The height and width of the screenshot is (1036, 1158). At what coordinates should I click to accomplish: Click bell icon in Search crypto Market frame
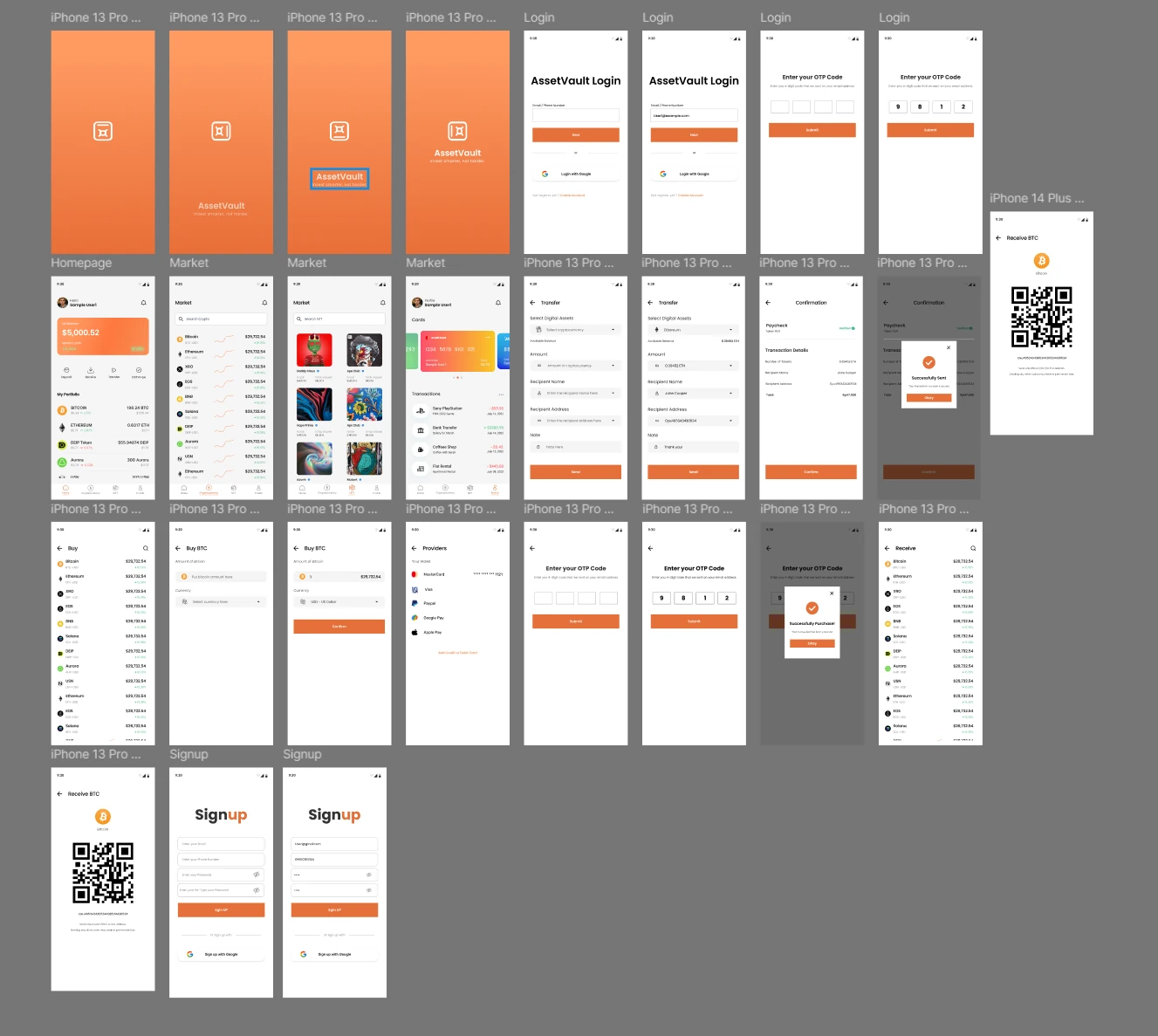[x=264, y=303]
